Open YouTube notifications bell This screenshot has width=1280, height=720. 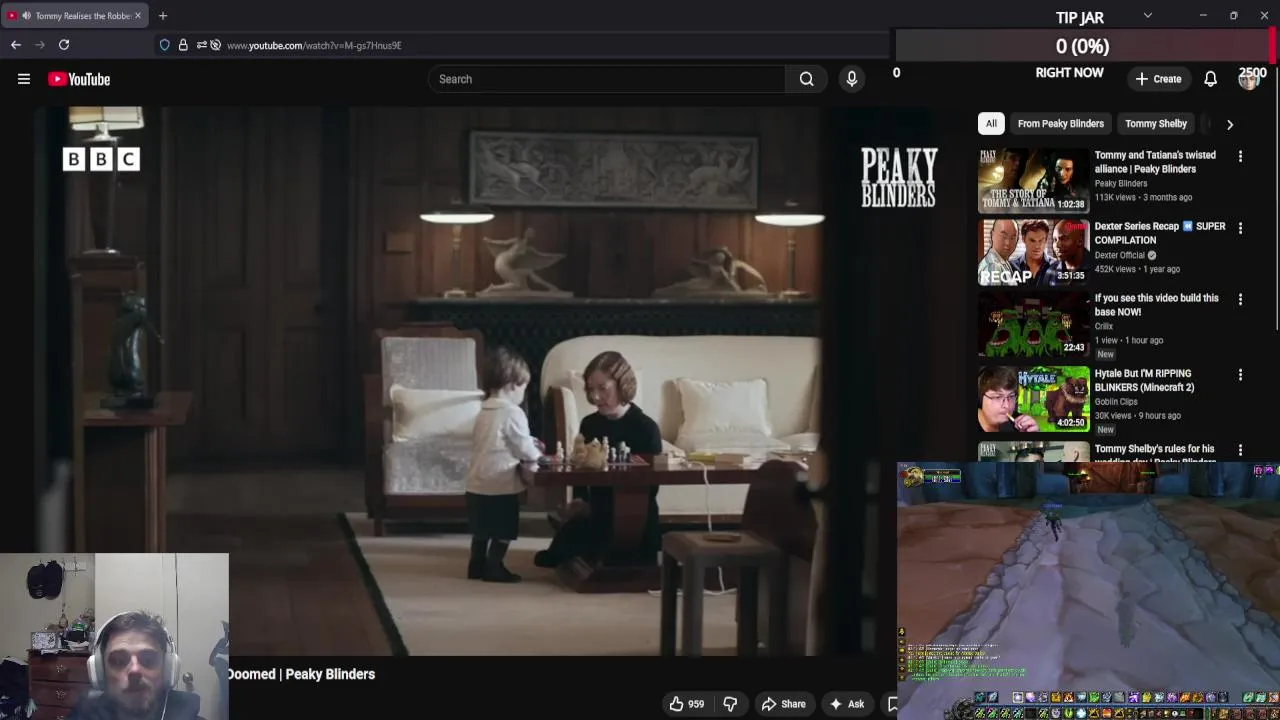click(x=1210, y=79)
